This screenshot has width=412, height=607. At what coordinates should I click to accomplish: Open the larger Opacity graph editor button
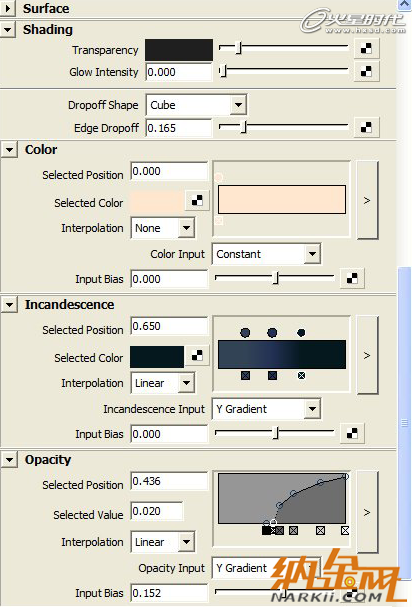tap(367, 512)
